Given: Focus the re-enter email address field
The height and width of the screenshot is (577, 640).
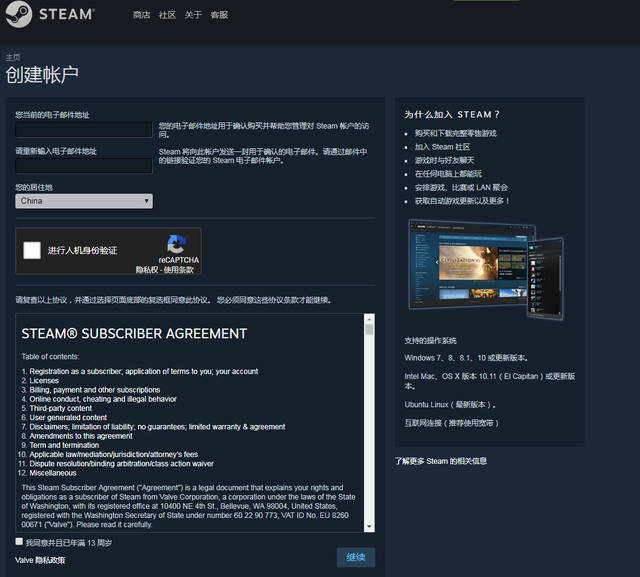Looking at the screenshot, I should 84,166.
